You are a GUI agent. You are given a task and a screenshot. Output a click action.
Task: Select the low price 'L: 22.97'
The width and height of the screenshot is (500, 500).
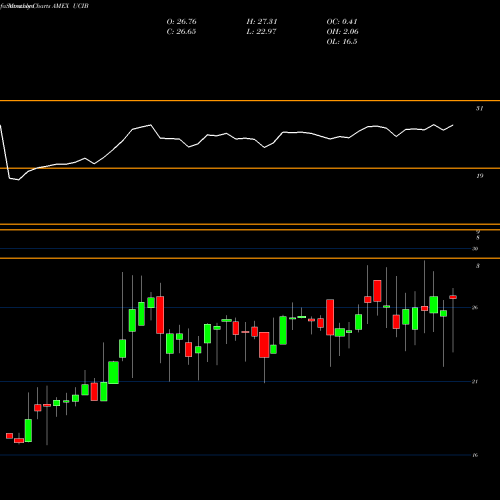click(261, 32)
